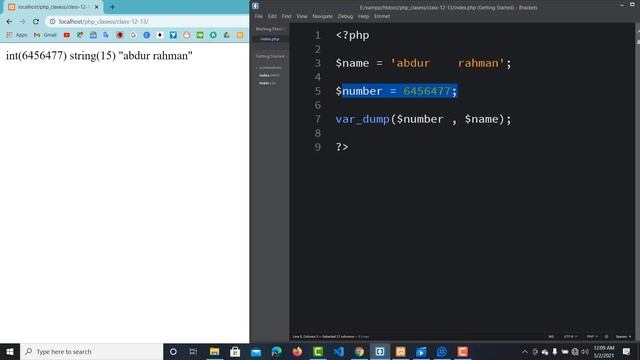Expand the Getting Started project dropdown

pyautogui.click(x=271, y=56)
